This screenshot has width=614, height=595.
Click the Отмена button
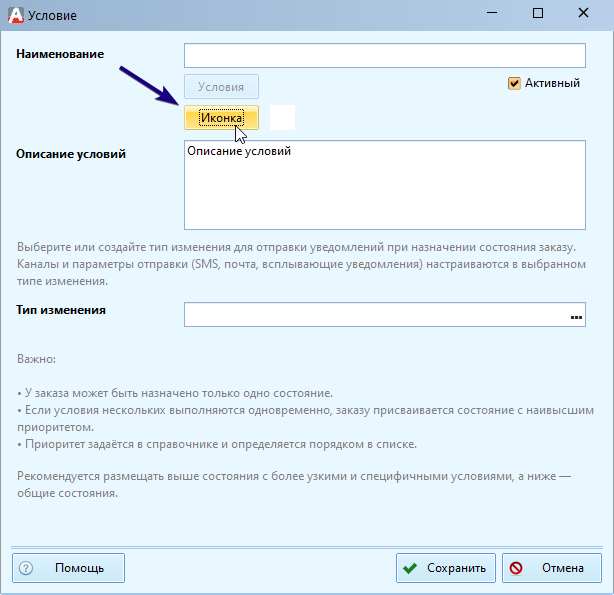[x=552, y=568]
